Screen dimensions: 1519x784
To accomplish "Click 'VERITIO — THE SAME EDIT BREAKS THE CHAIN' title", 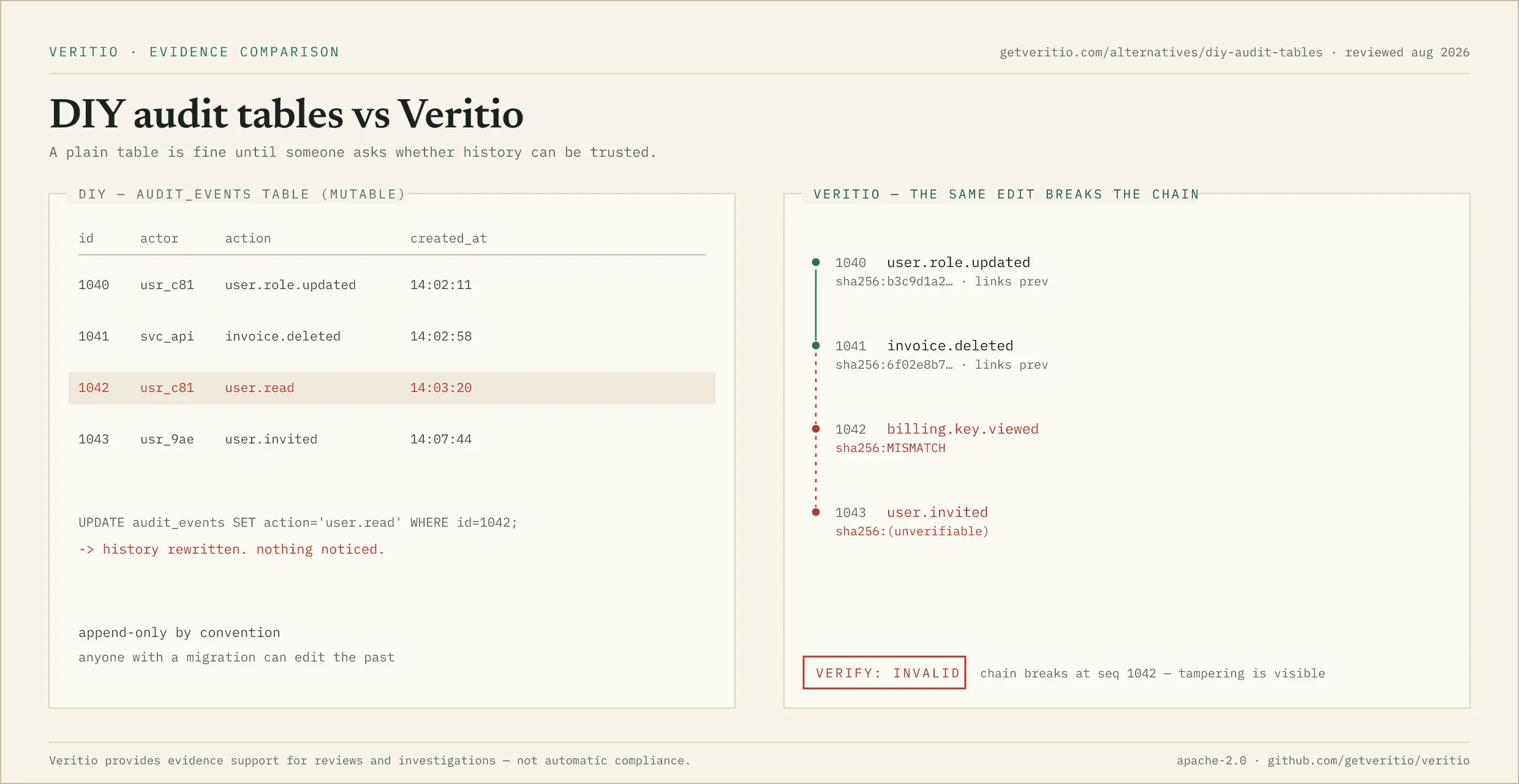I will point(1006,194).
